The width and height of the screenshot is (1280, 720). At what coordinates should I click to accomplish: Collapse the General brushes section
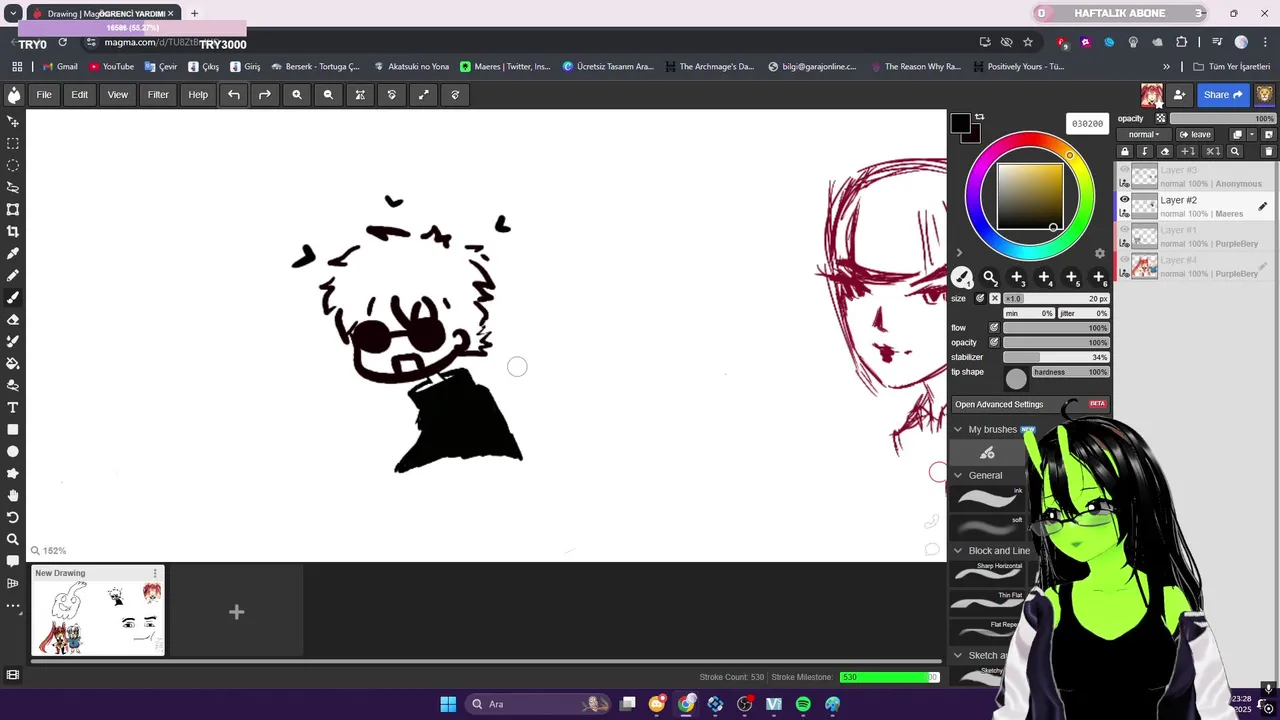coord(958,475)
